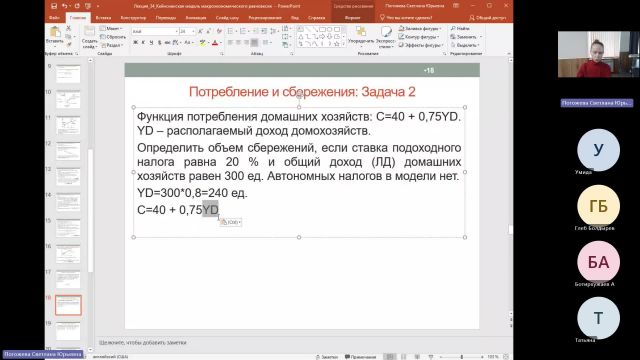Open the ribbon display options icon
640x360 pixels.
(x=456, y=6)
